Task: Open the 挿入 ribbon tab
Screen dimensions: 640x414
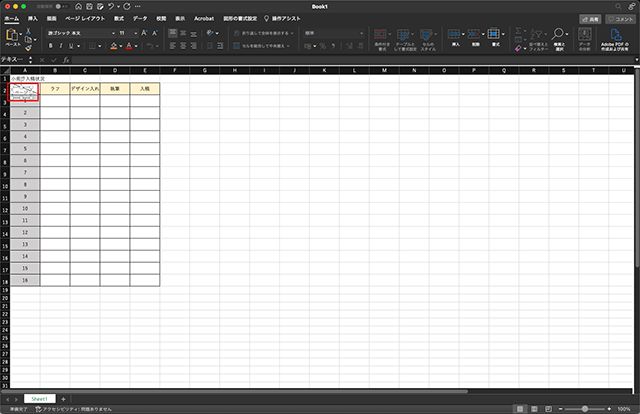Action: tap(33, 18)
